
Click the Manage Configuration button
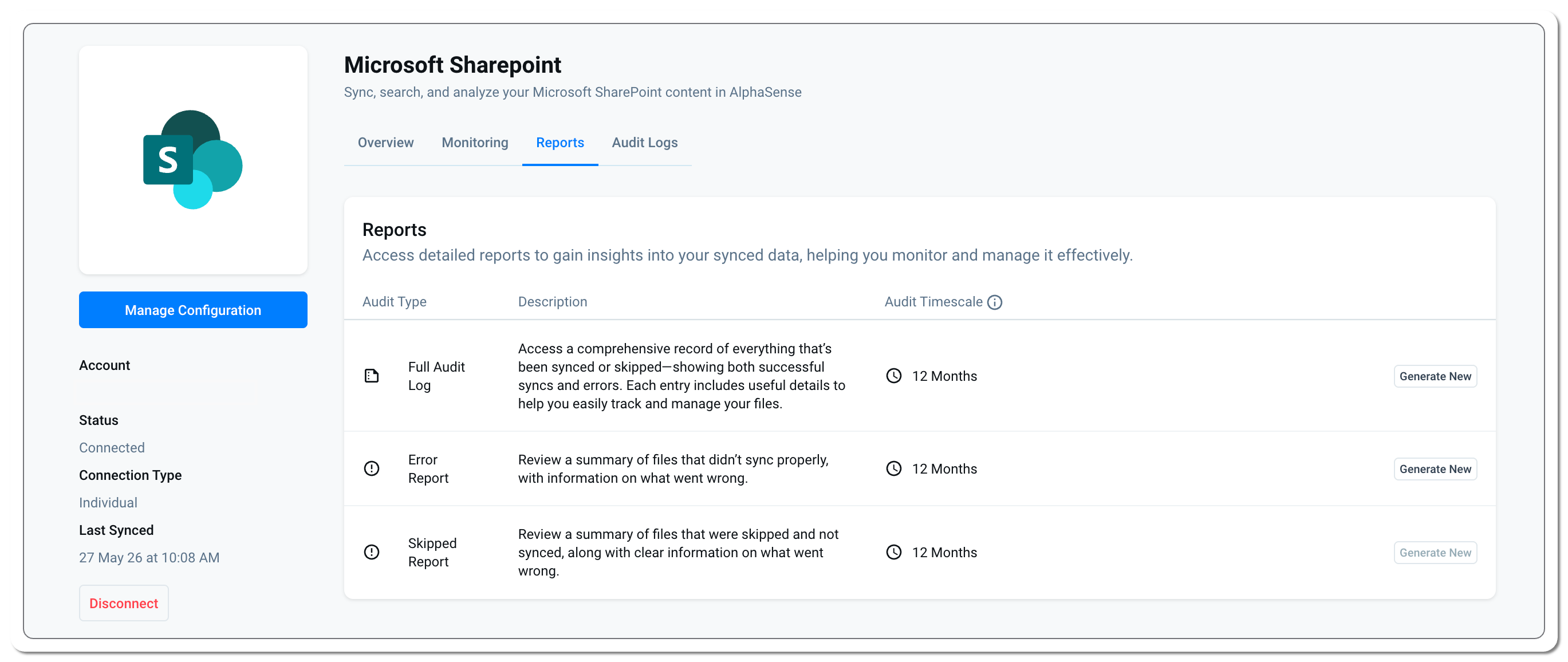click(x=193, y=310)
